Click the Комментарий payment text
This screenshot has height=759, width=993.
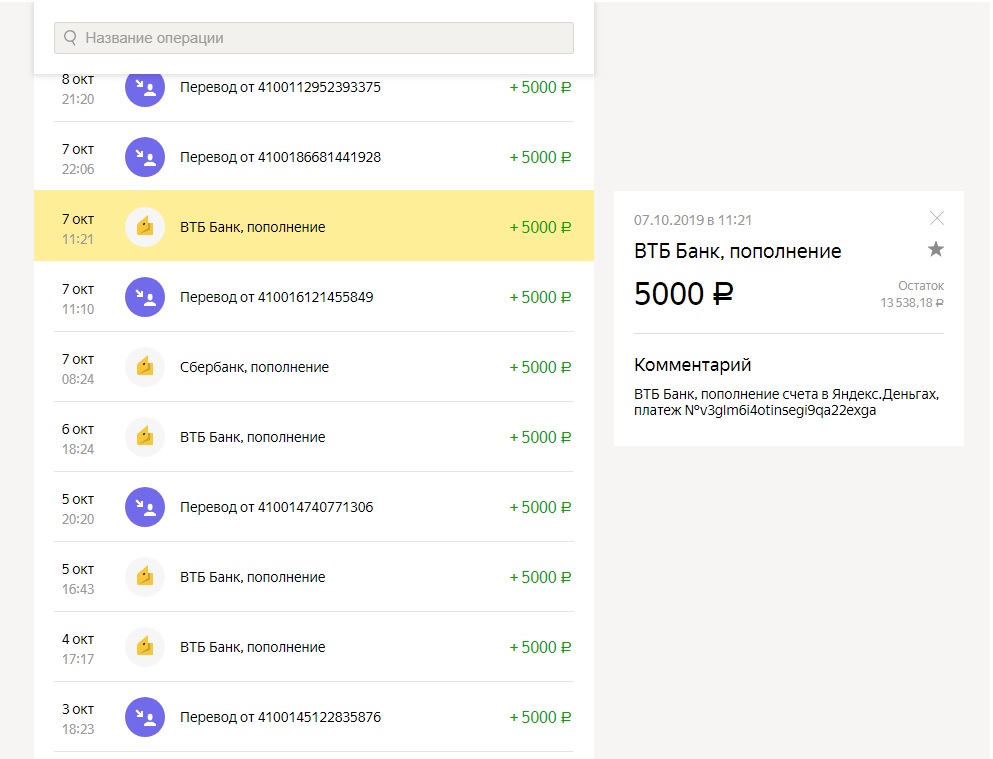click(x=787, y=402)
